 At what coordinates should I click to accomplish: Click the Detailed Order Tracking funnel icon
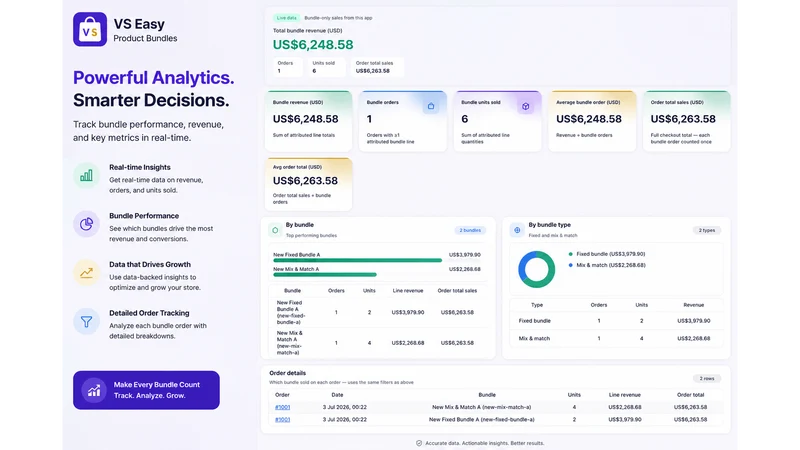(x=86, y=321)
